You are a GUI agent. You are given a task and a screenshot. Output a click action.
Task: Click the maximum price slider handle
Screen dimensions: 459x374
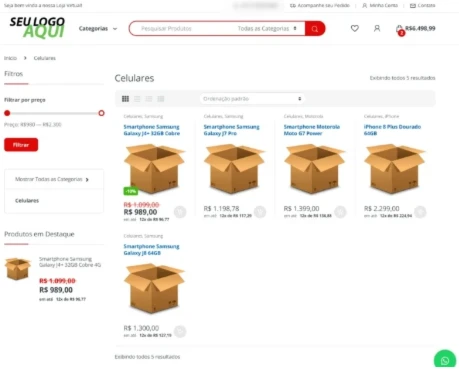pyautogui.click(x=101, y=113)
